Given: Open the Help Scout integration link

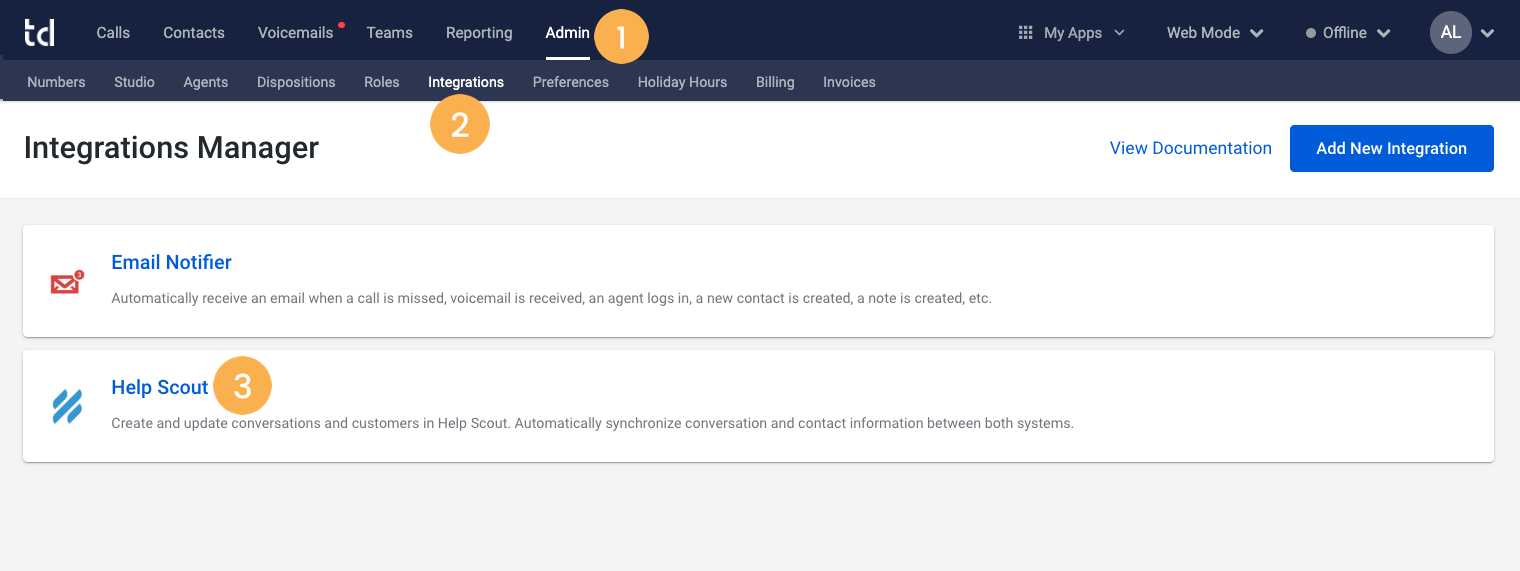Looking at the screenshot, I should [160, 387].
